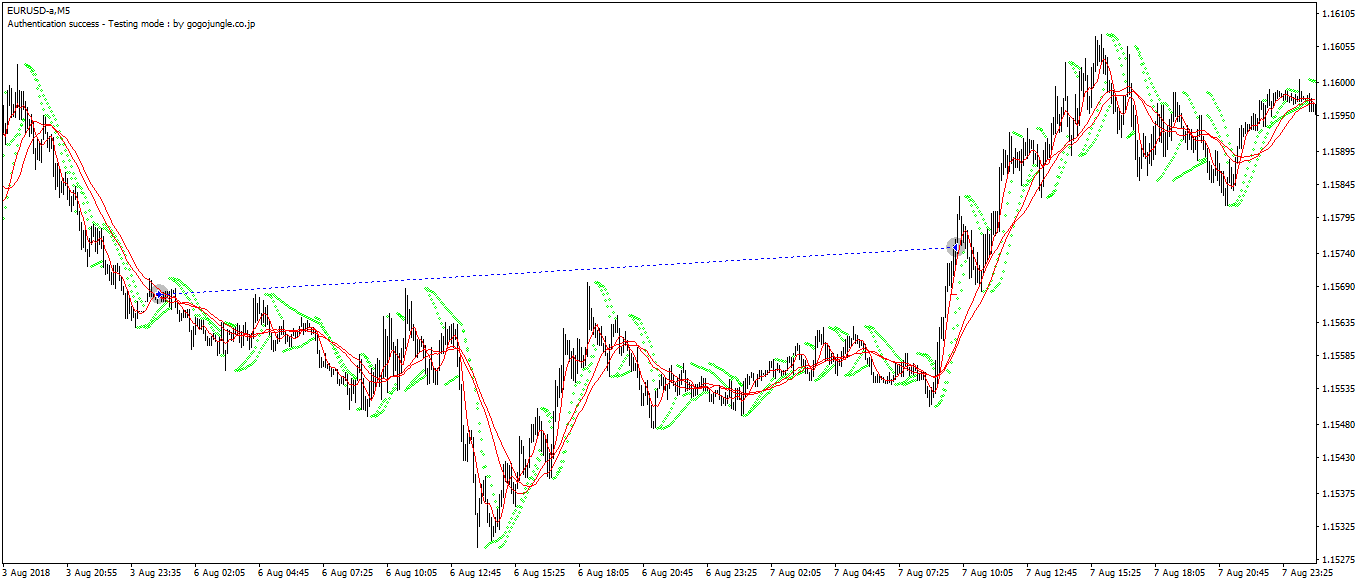Click the 7 Aug 23:25 time label
The height and width of the screenshot is (584, 1362).
click(1308, 574)
